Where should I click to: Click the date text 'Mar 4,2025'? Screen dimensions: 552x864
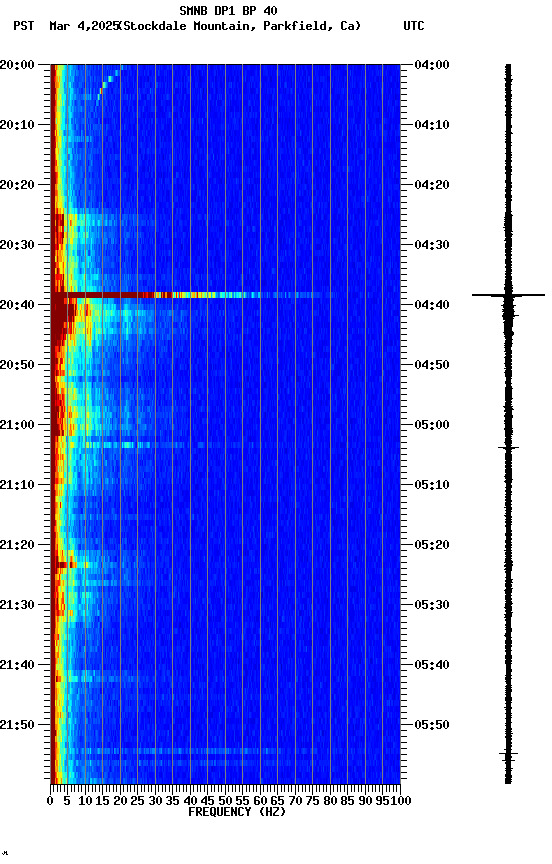tap(84, 26)
